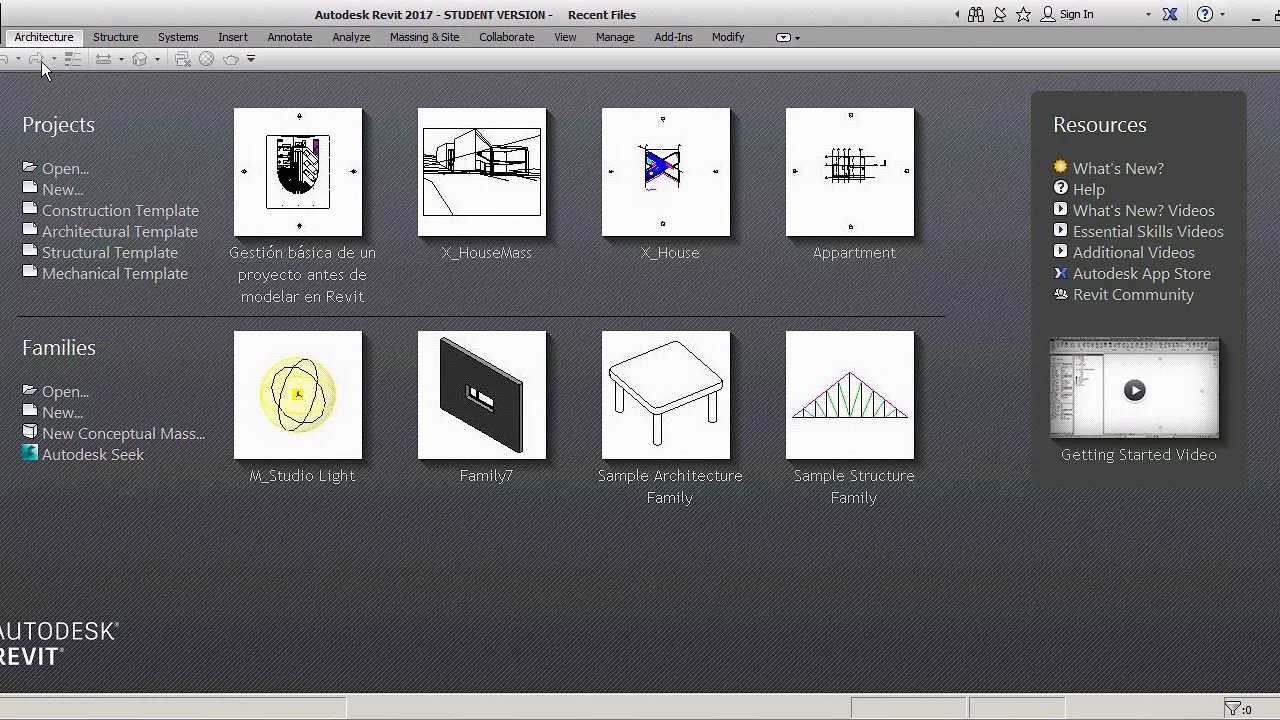Image resolution: width=1280 pixels, height=720 pixels.
Task: Open the Sample Architecture Family thumbnail
Action: [x=666, y=395]
